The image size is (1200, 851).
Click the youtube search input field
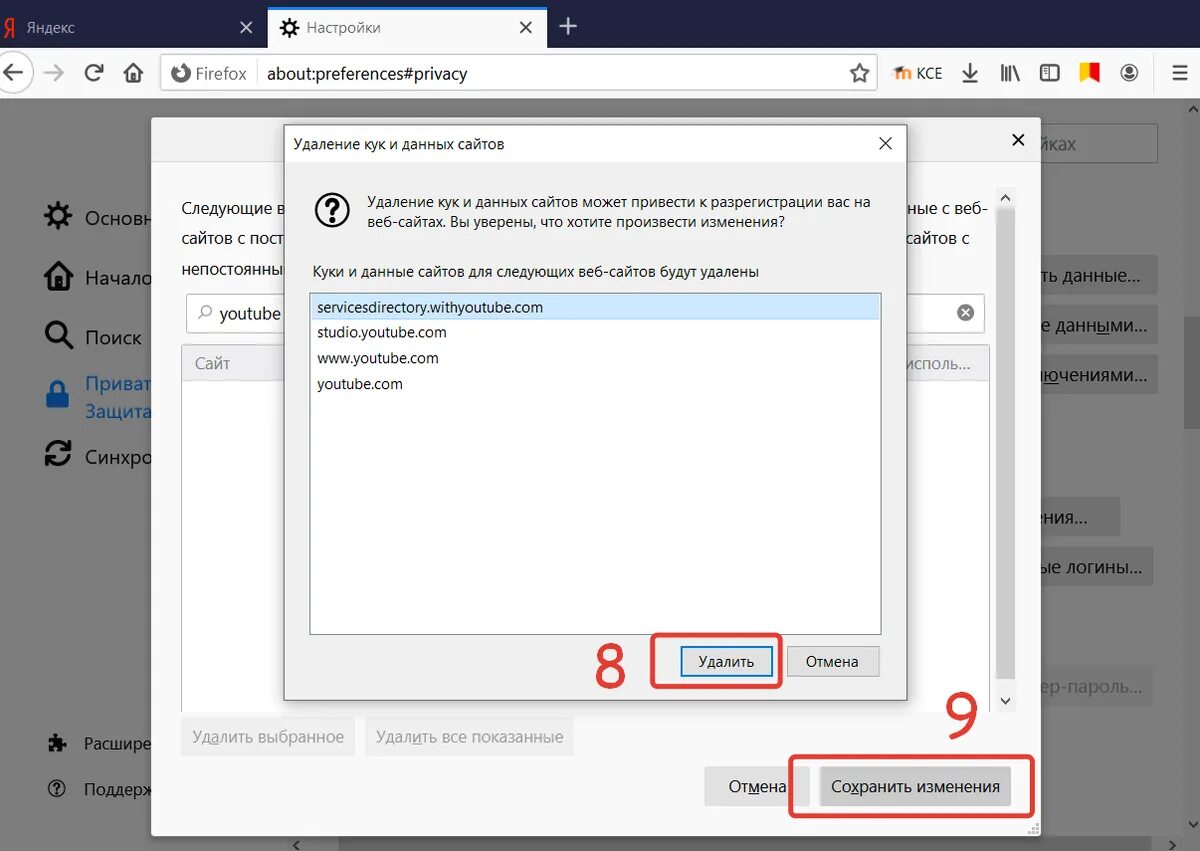[585, 313]
